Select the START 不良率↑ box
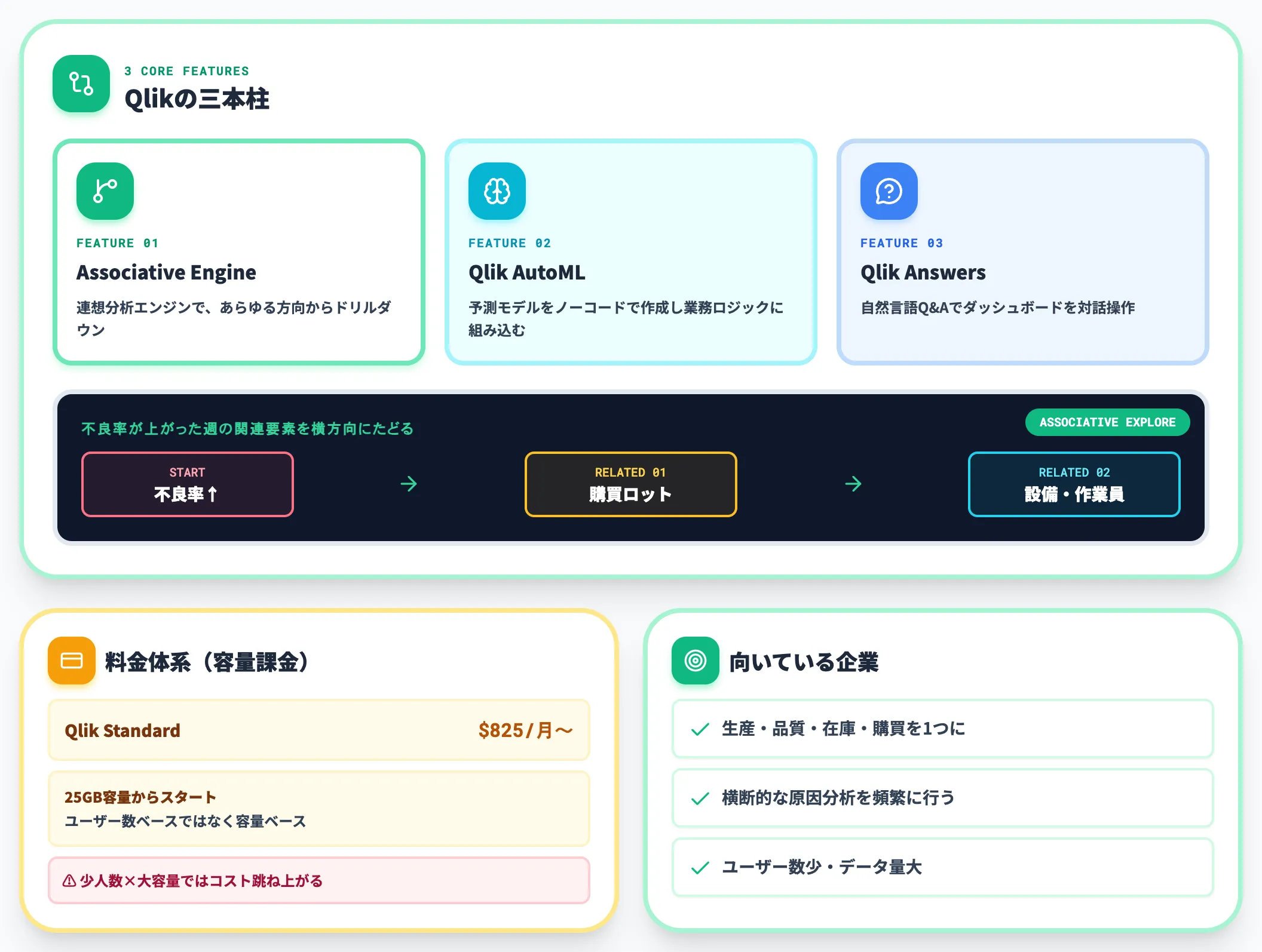The height and width of the screenshot is (952, 1262). (188, 484)
